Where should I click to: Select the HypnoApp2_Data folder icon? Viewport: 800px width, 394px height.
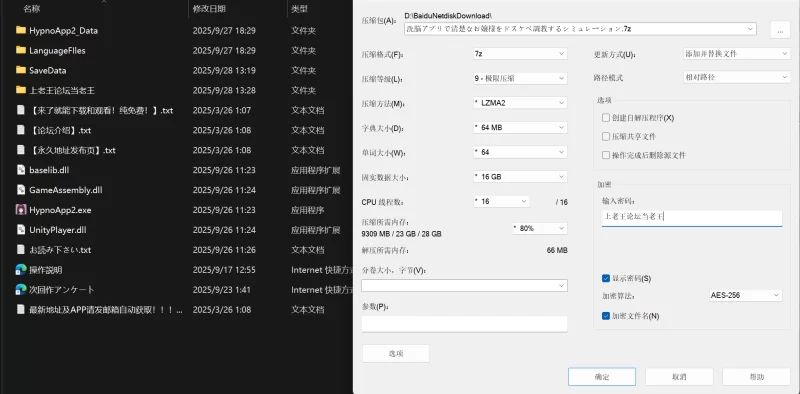pos(21,30)
